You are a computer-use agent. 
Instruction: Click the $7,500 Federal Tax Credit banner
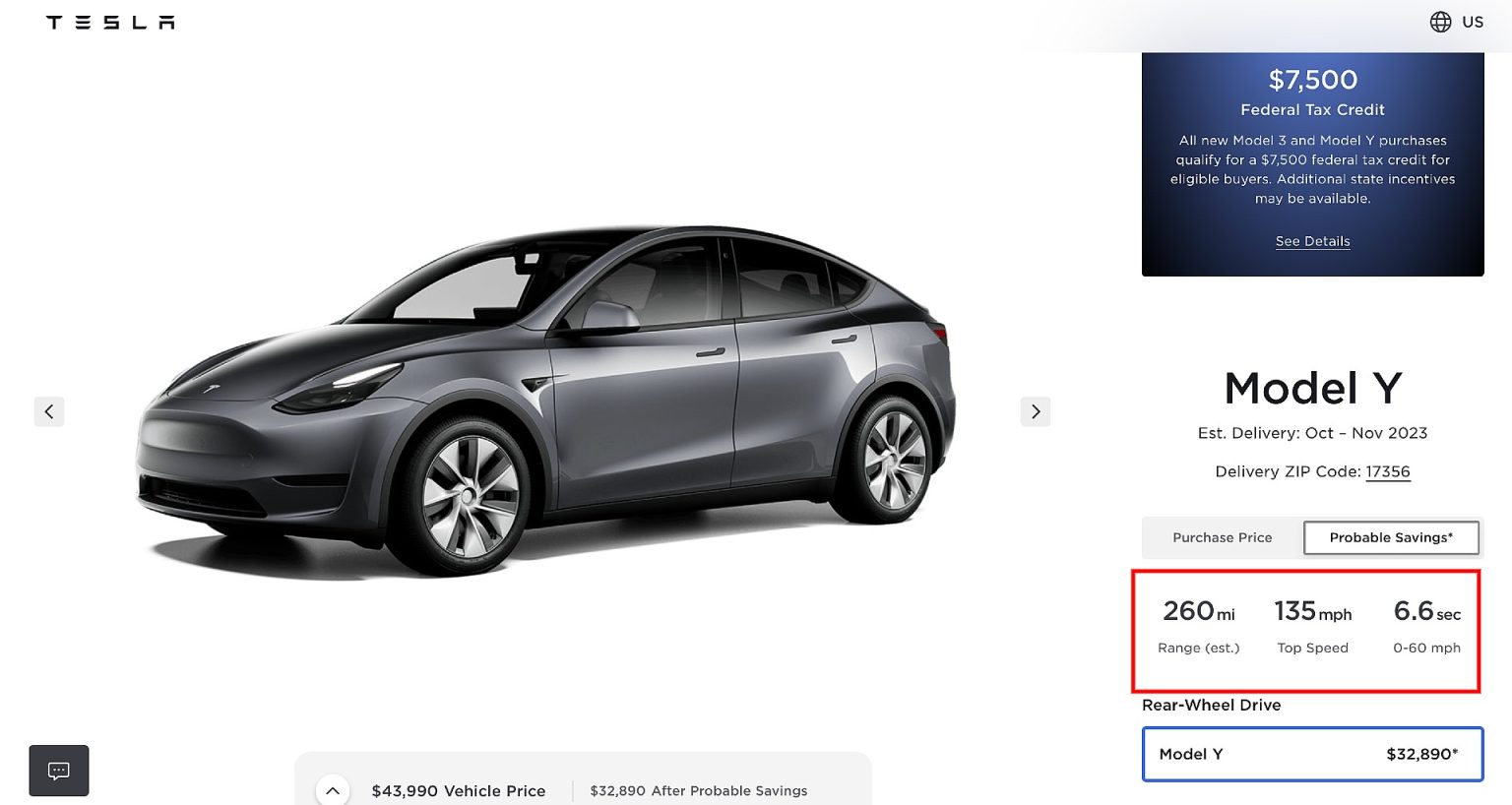[1312, 164]
